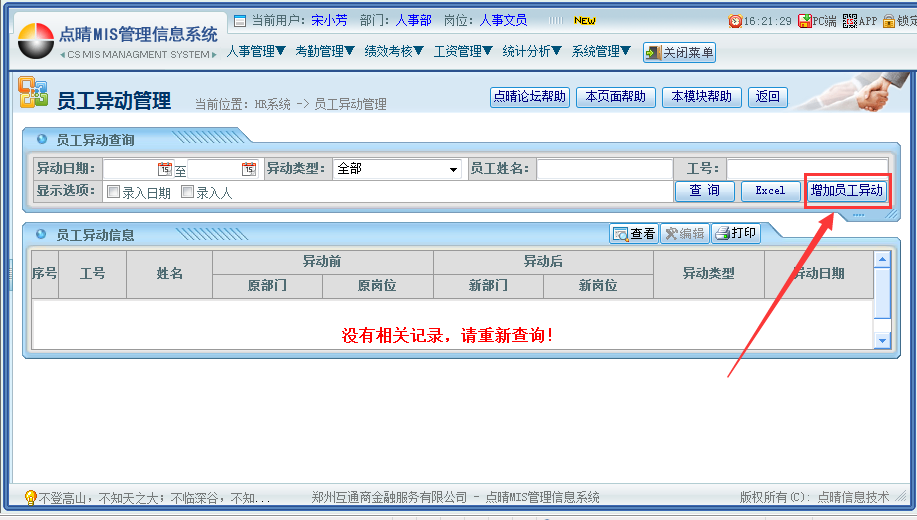
Task: Enable the 录入日期 checkbox
Action: pyautogui.click(x=114, y=192)
